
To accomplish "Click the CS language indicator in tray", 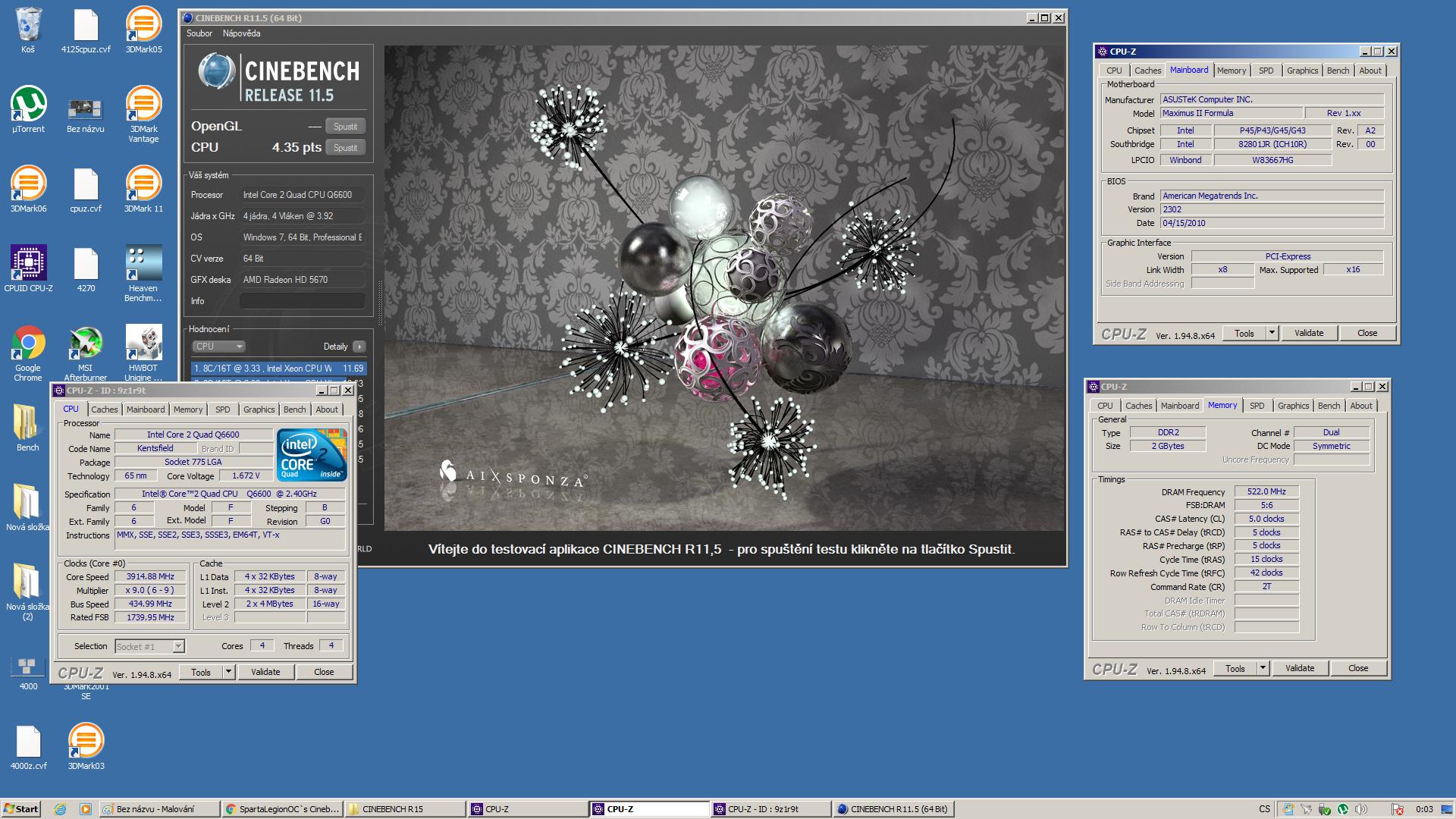I will [x=1264, y=809].
